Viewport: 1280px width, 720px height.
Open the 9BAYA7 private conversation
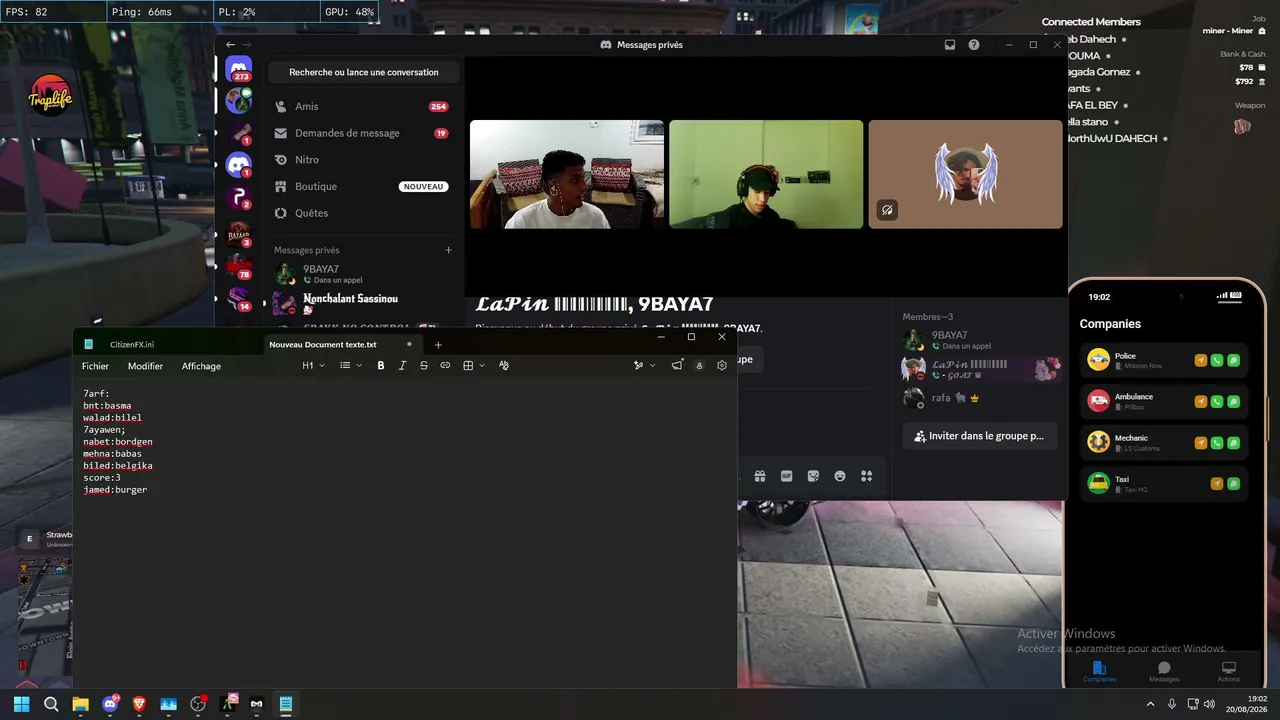362,274
